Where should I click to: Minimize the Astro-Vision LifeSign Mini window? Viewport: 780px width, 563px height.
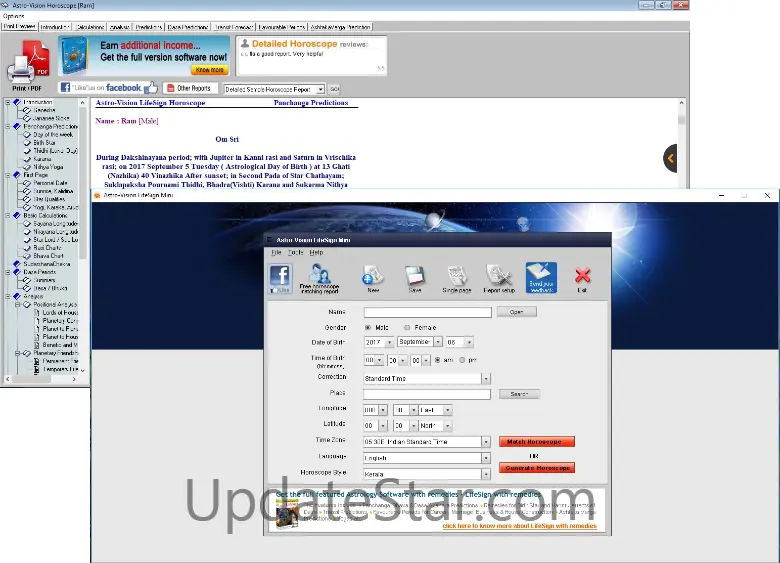[721, 195]
